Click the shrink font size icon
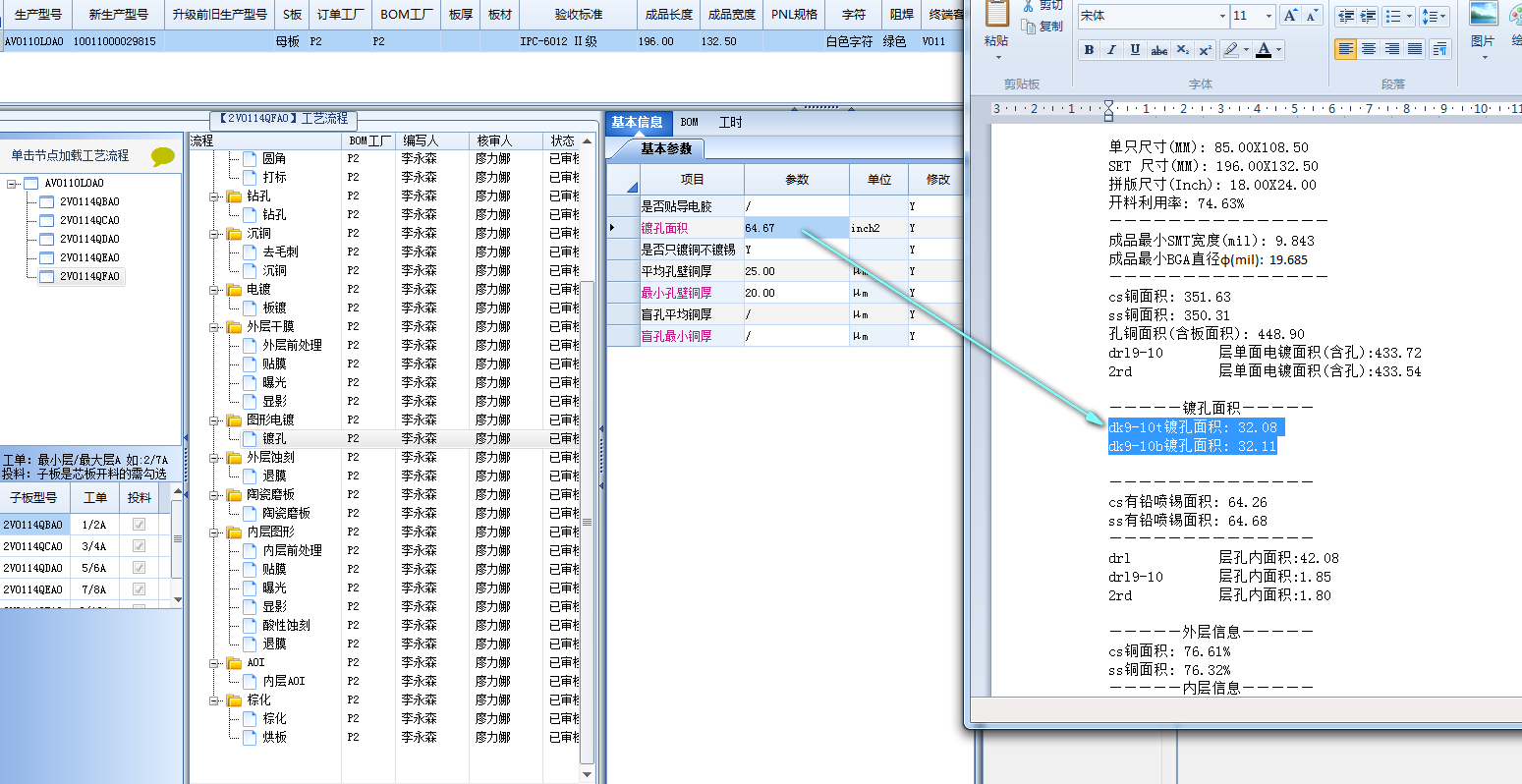This screenshot has width=1522, height=784. 1314,16
